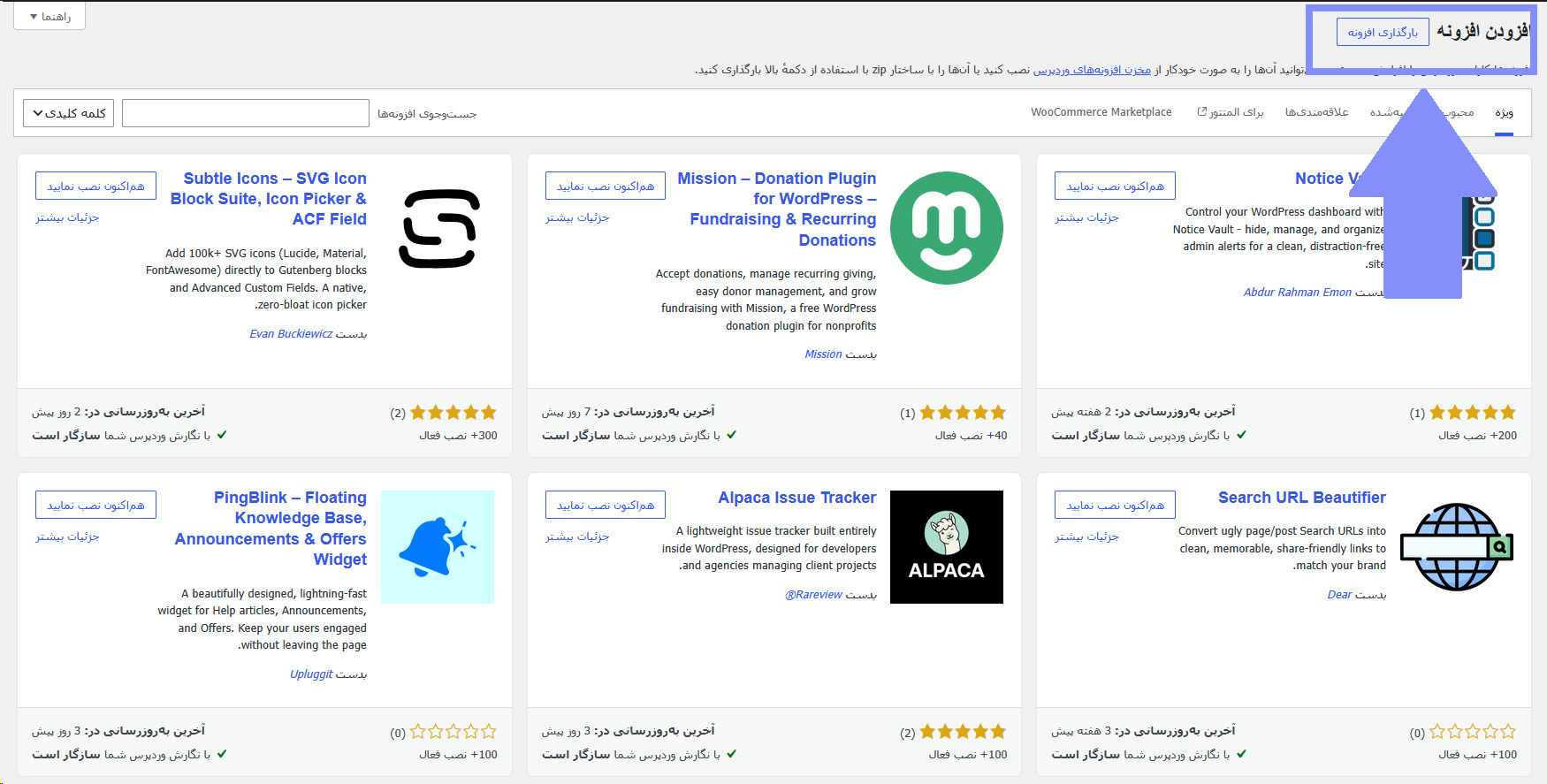Image resolution: width=1547 pixels, height=784 pixels.
Task: Click the '+200 نصب فعال' install count
Action: (1477, 436)
